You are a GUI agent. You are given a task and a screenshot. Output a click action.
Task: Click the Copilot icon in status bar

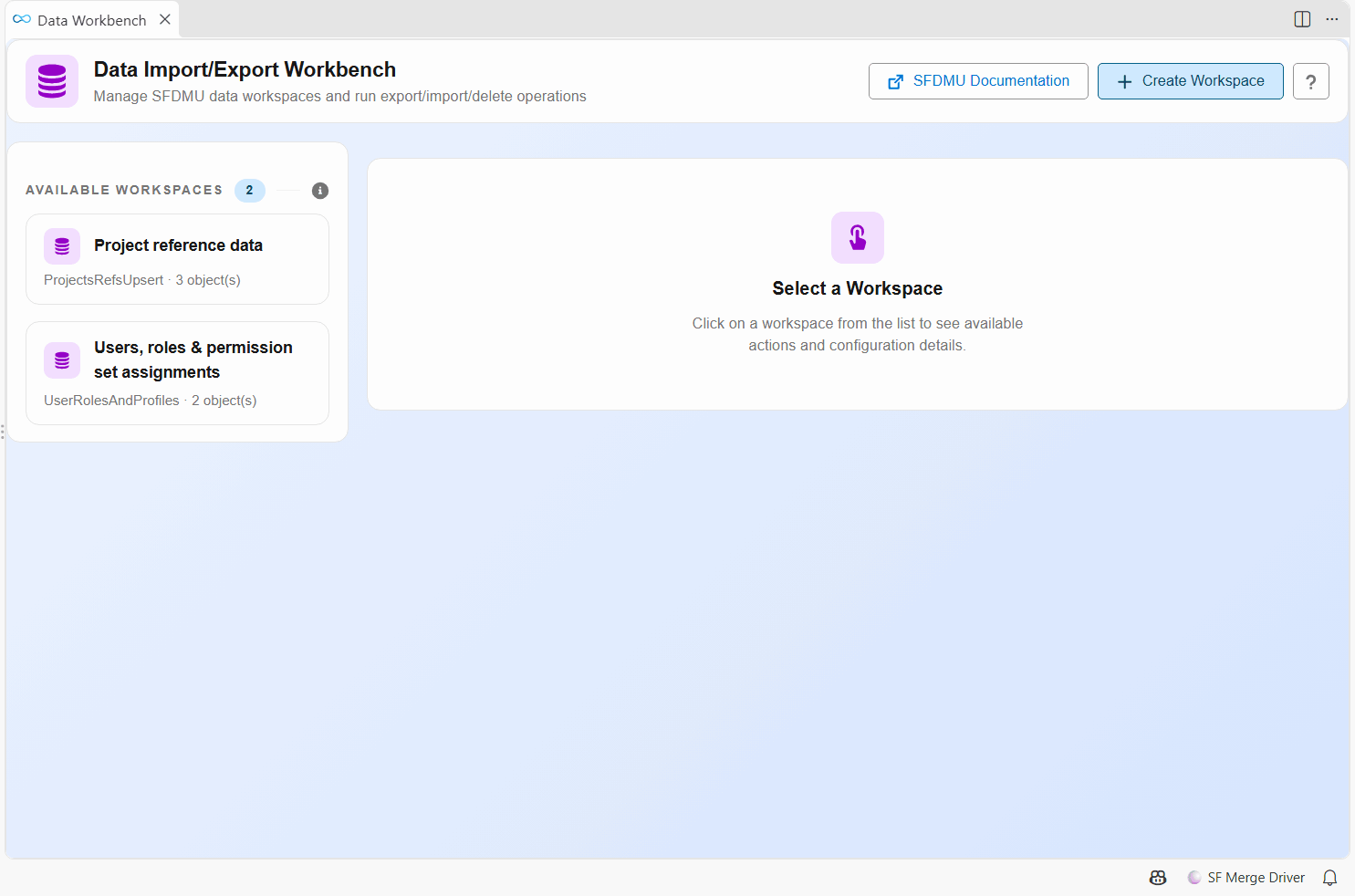click(1158, 878)
